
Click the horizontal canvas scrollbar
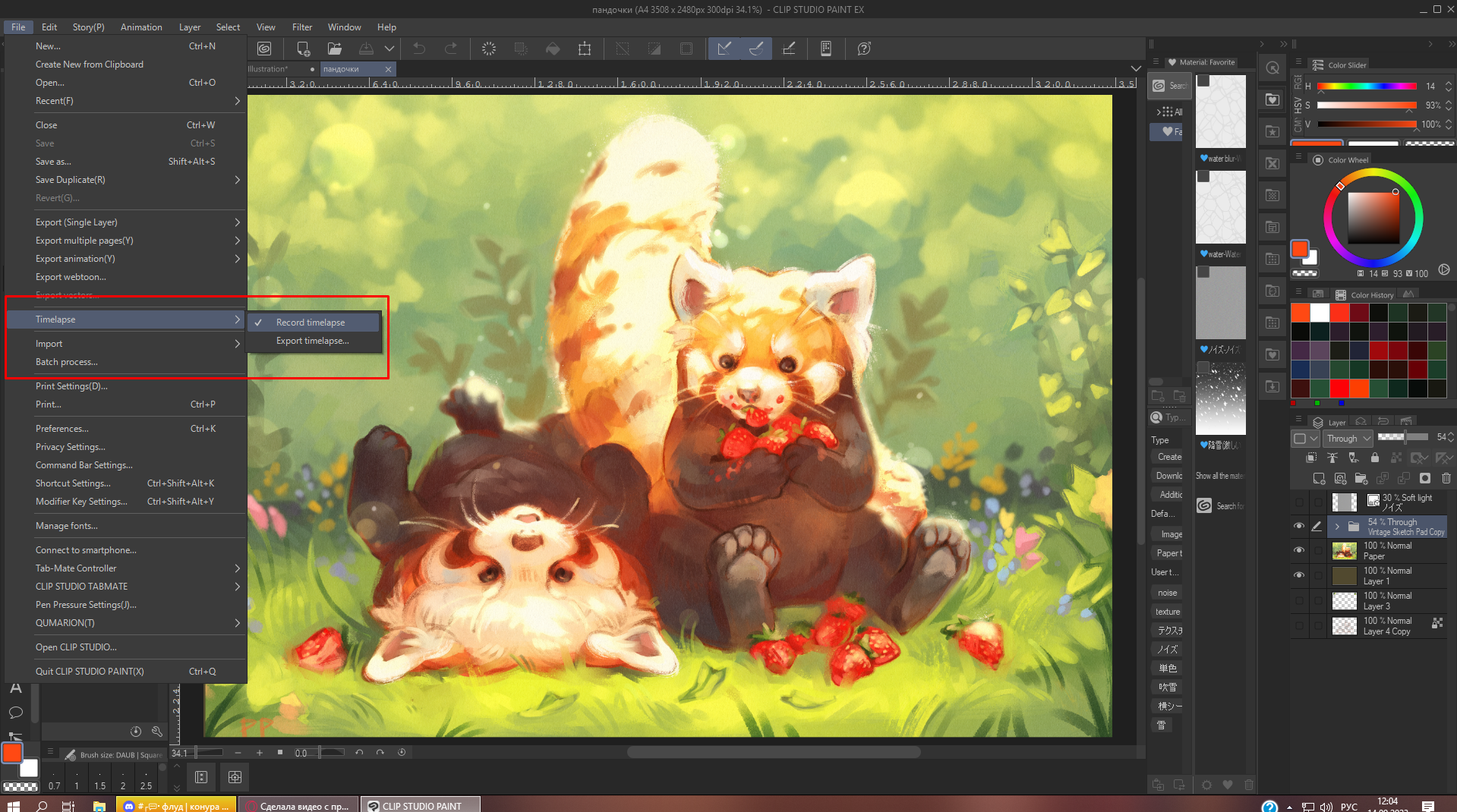coord(774,752)
